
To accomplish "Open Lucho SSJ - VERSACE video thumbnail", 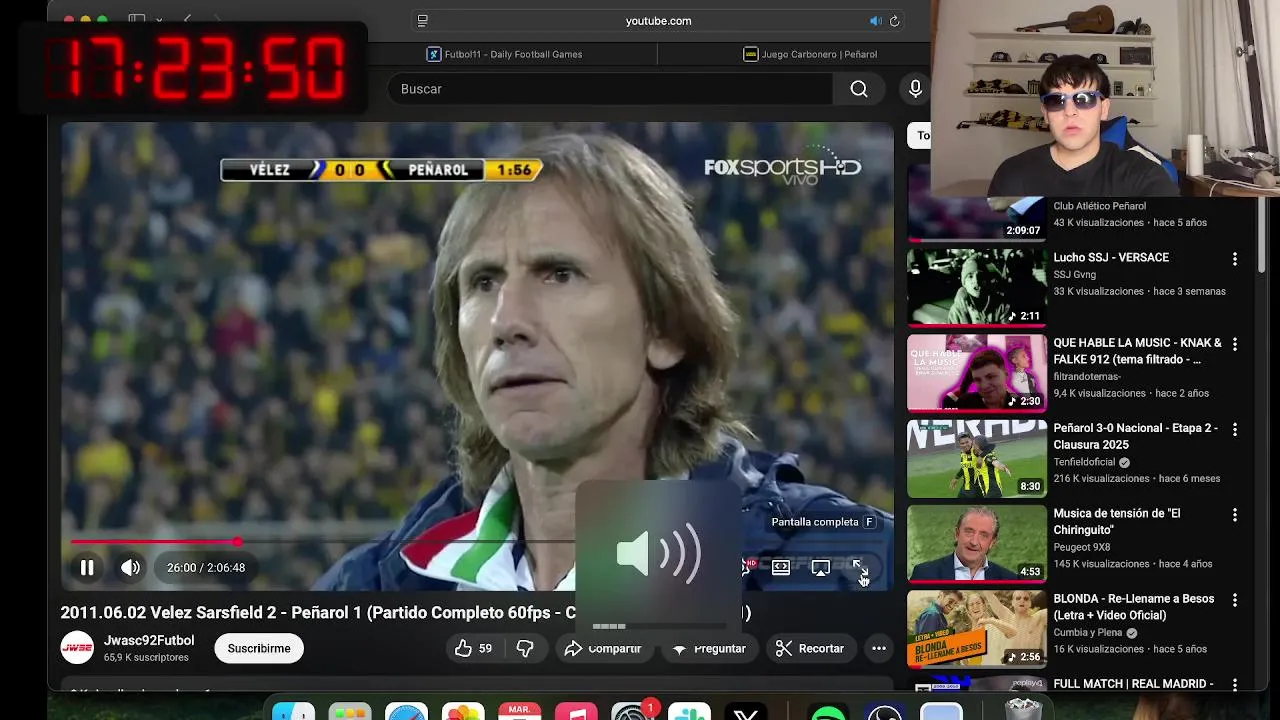I will click(977, 287).
